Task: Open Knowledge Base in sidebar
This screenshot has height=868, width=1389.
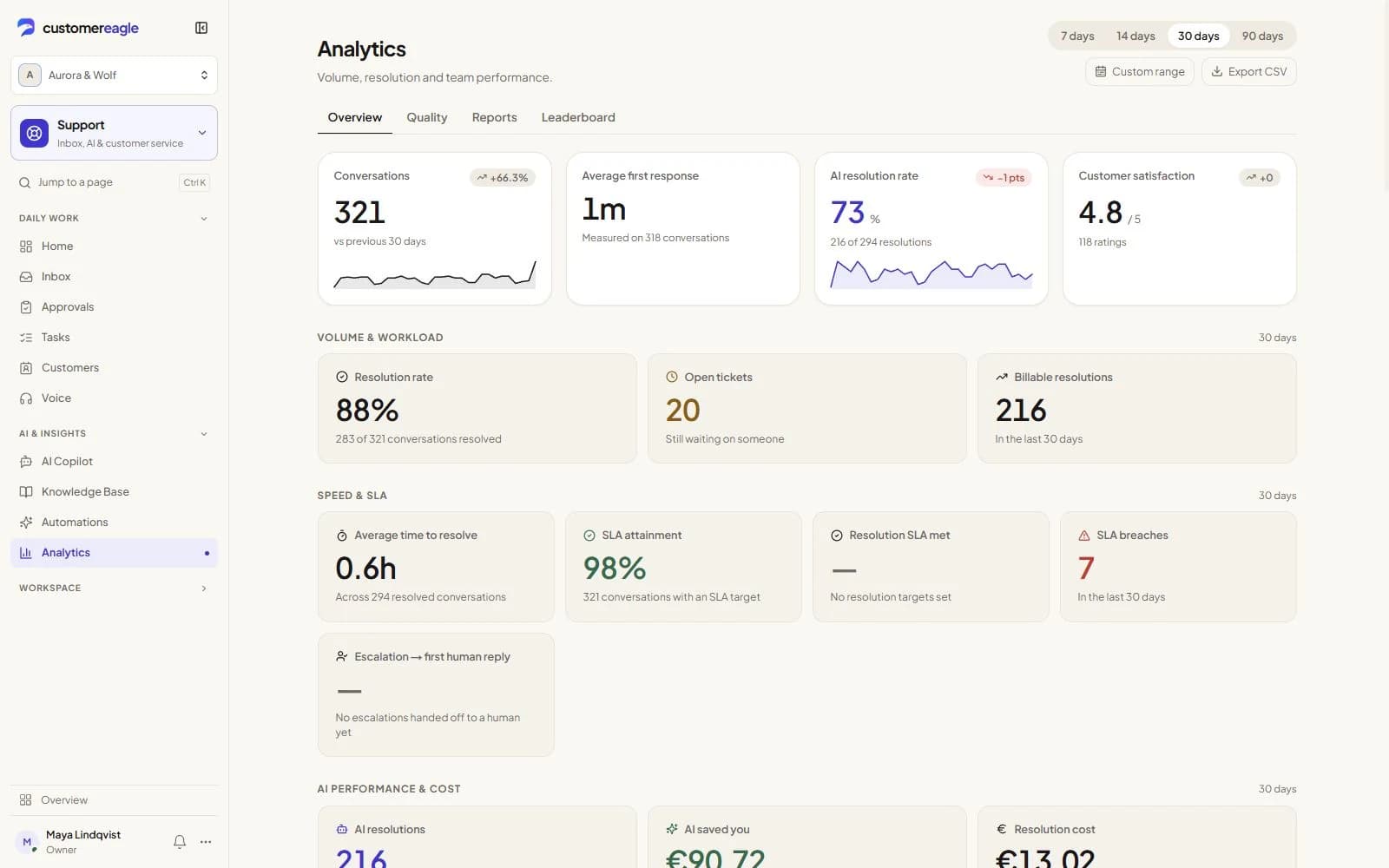Action: 114,492
